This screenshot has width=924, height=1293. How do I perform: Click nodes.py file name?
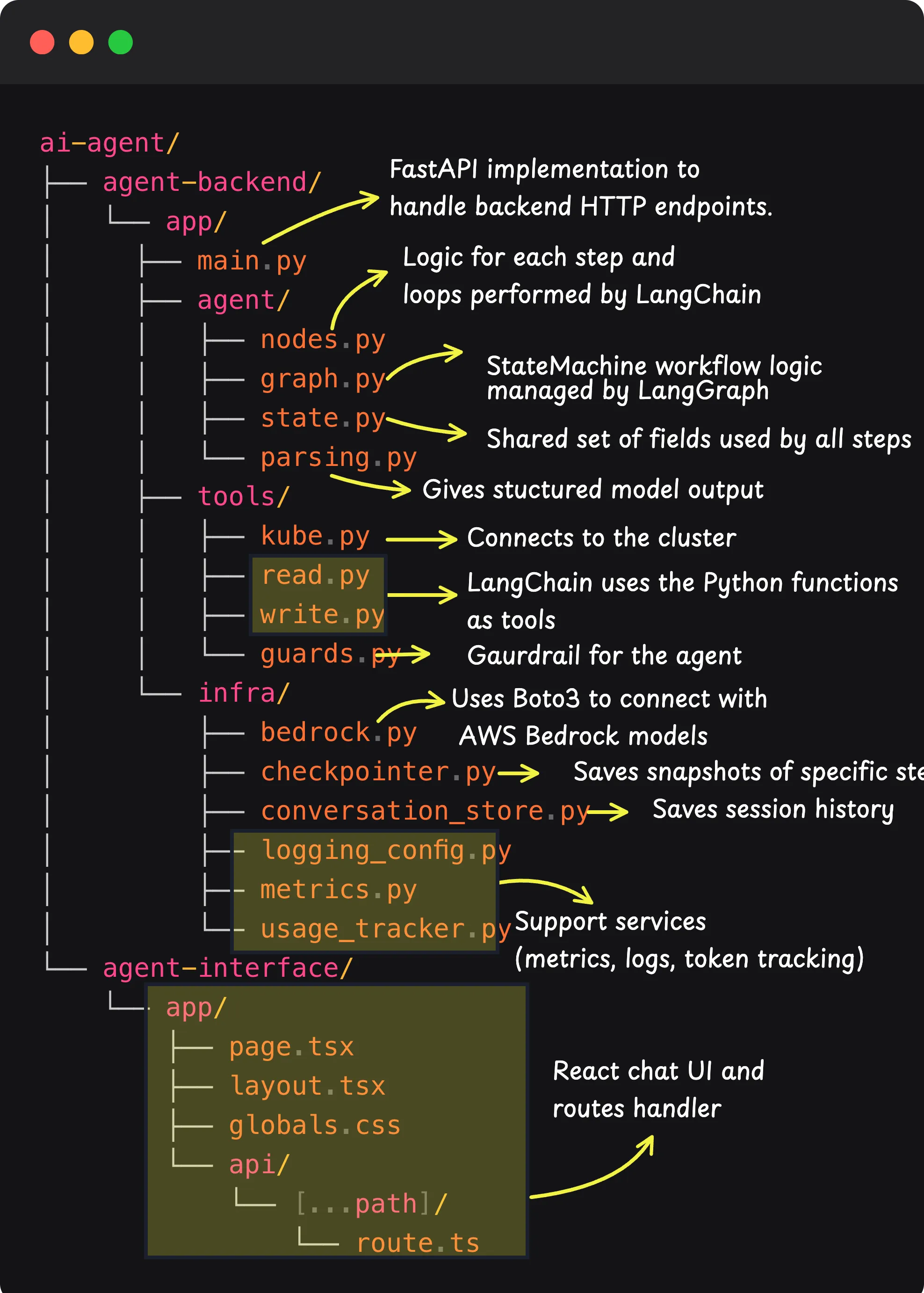coord(323,340)
